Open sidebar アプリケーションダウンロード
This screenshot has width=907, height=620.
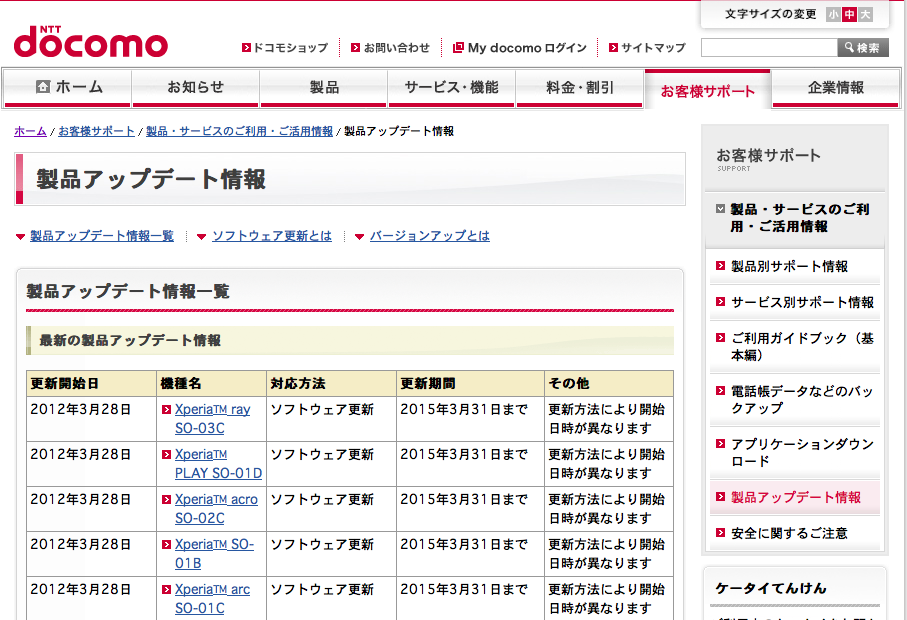coord(802,453)
